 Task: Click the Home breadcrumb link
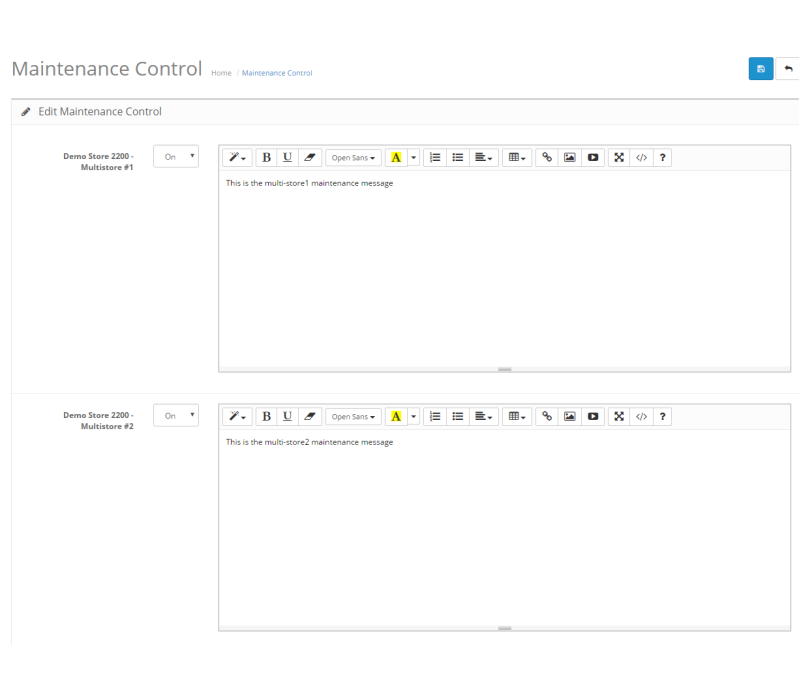(x=221, y=73)
